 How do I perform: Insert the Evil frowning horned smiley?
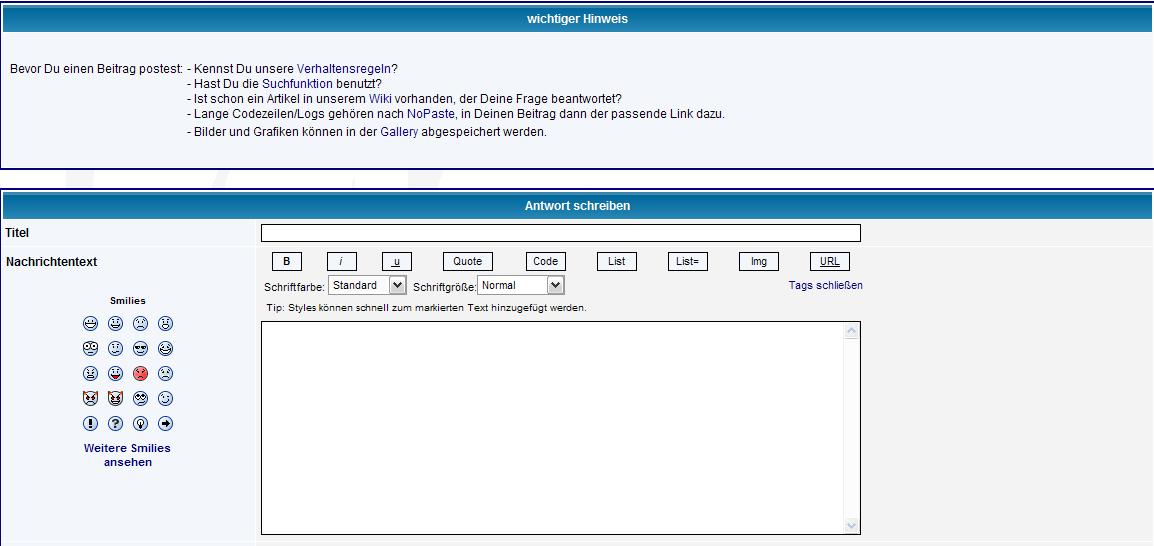click(x=91, y=398)
